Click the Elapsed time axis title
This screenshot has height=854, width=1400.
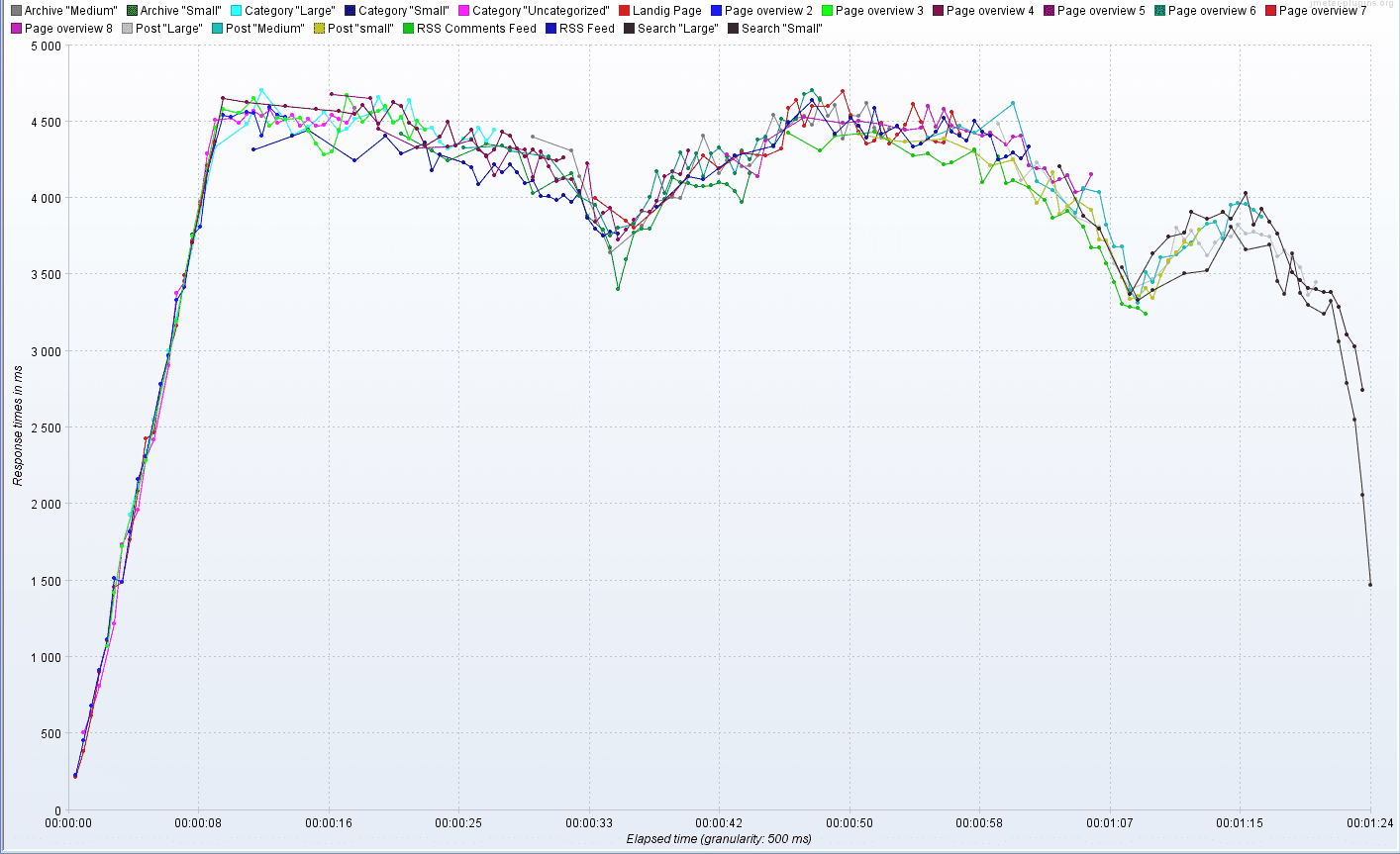[719, 838]
